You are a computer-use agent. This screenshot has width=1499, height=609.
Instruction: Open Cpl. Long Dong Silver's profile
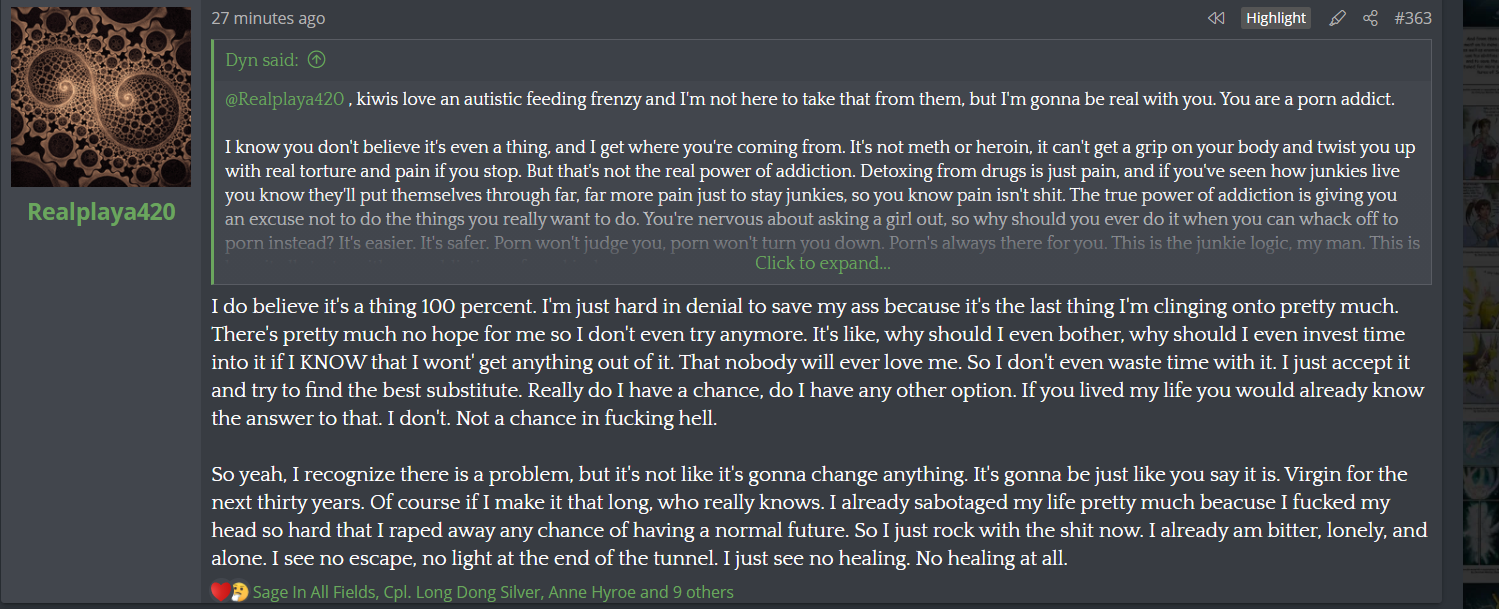[x=462, y=592]
